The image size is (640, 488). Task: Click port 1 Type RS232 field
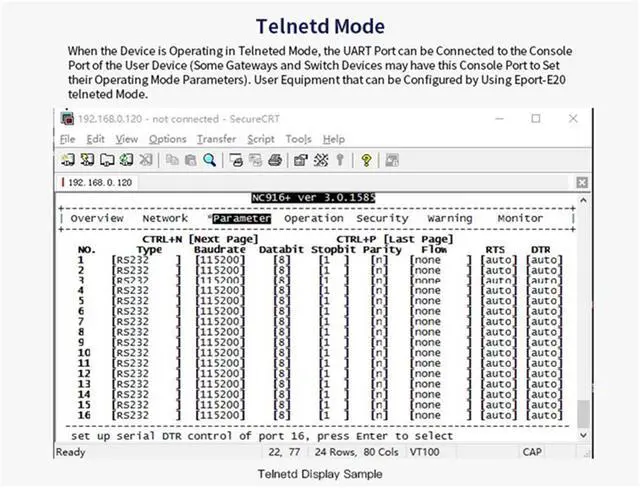point(146,260)
